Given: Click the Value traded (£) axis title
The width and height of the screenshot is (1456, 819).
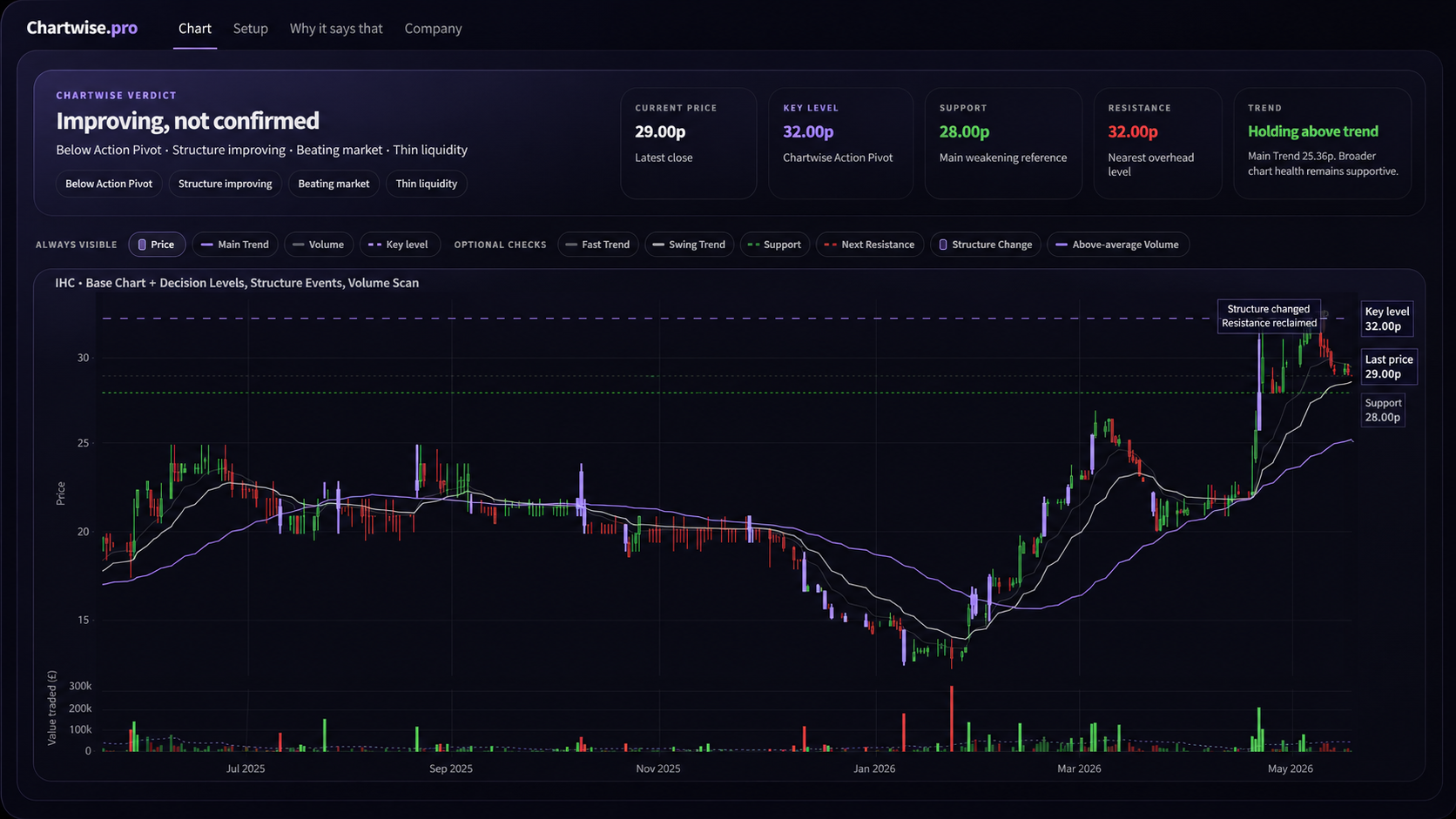Looking at the screenshot, I should tap(52, 708).
